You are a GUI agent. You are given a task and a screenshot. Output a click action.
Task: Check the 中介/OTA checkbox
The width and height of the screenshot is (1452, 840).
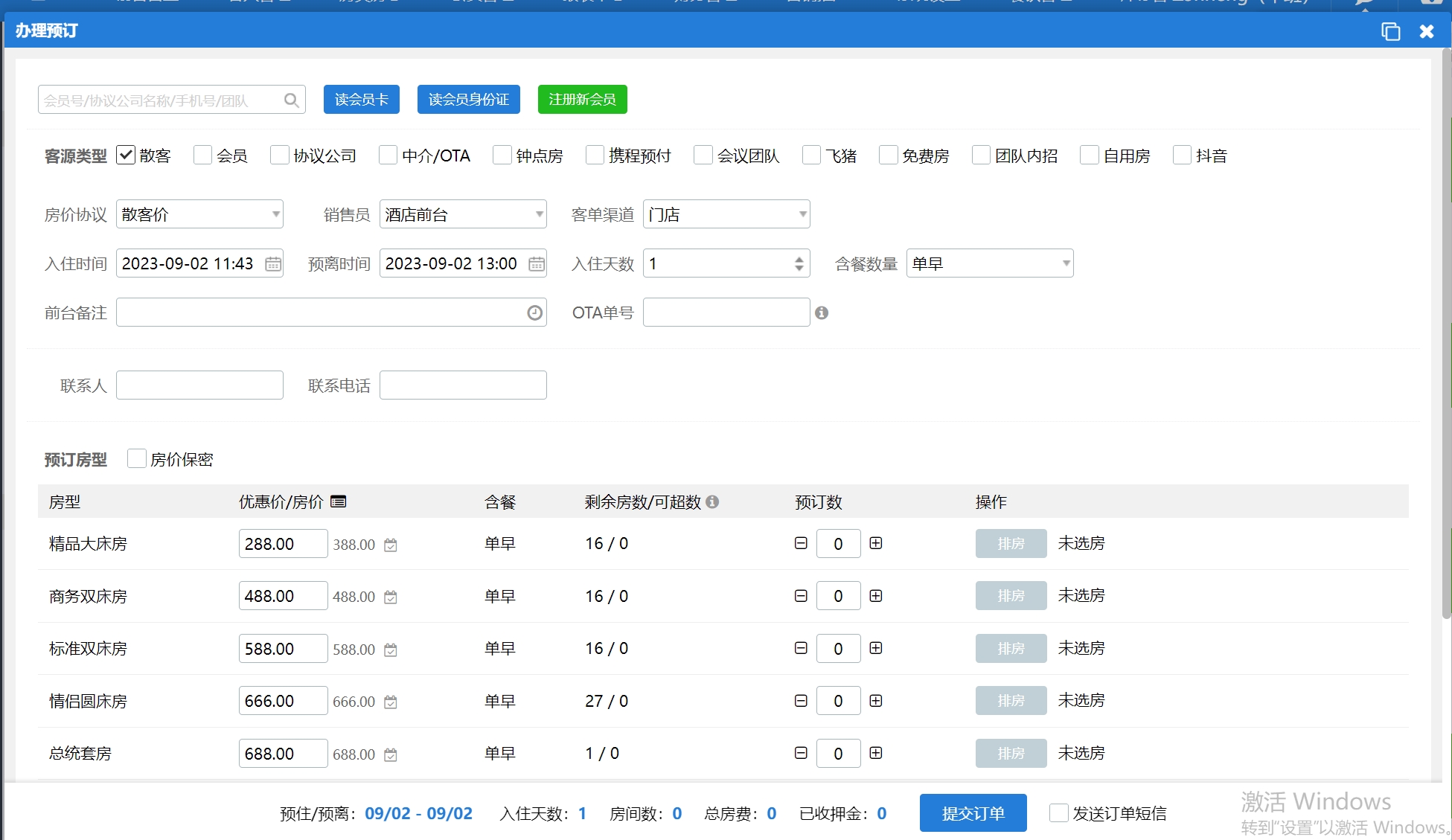[x=388, y=155]
